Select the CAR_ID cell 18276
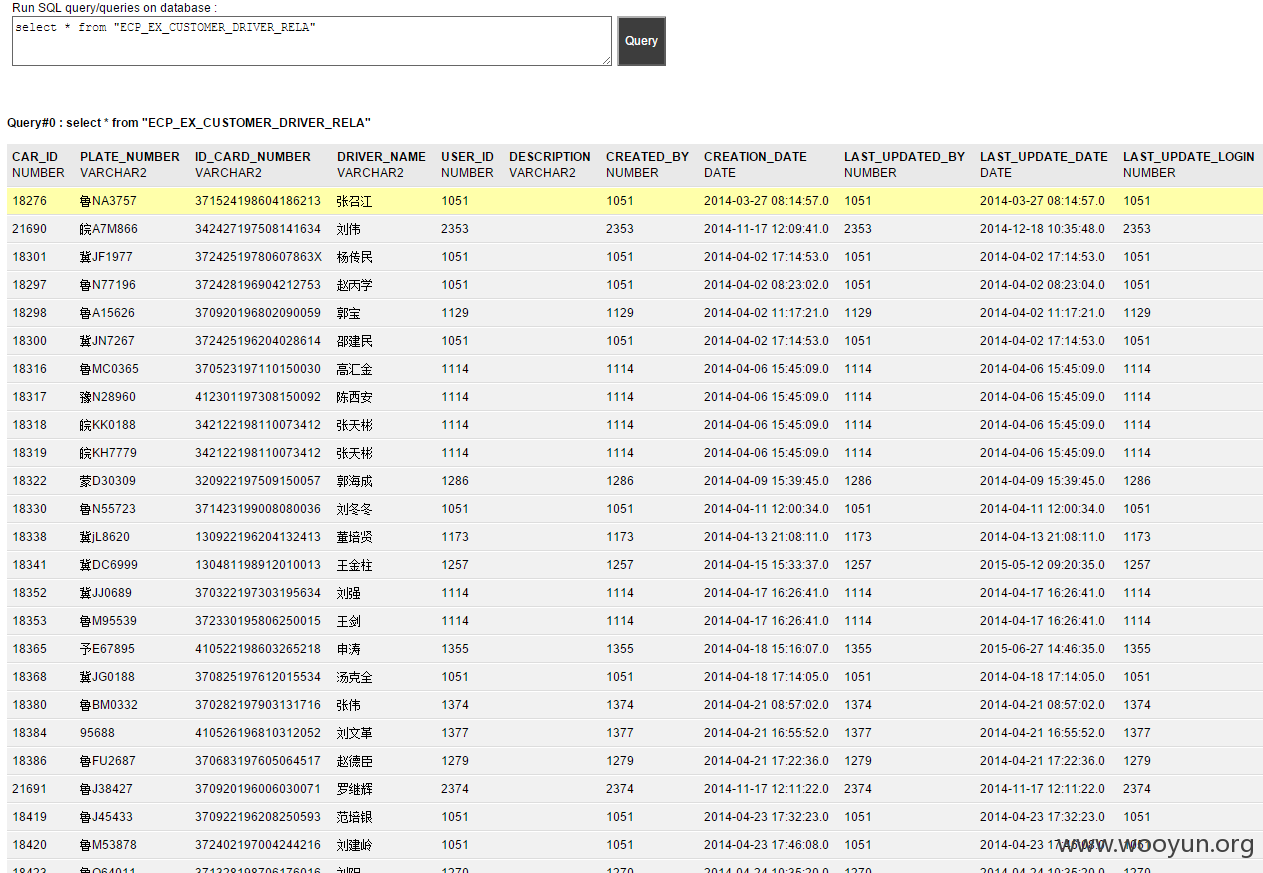 30,201
